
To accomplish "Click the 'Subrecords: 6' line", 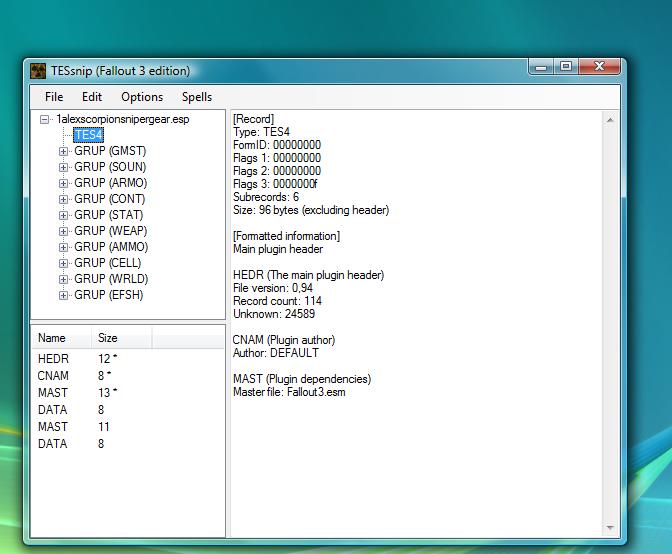I will coord(266,197).
